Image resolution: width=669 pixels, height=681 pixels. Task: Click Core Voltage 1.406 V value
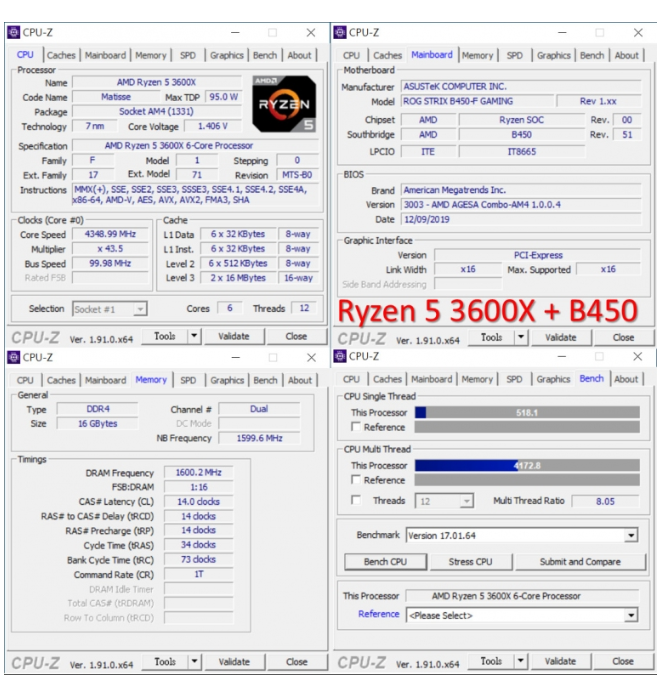click(213, 126)
